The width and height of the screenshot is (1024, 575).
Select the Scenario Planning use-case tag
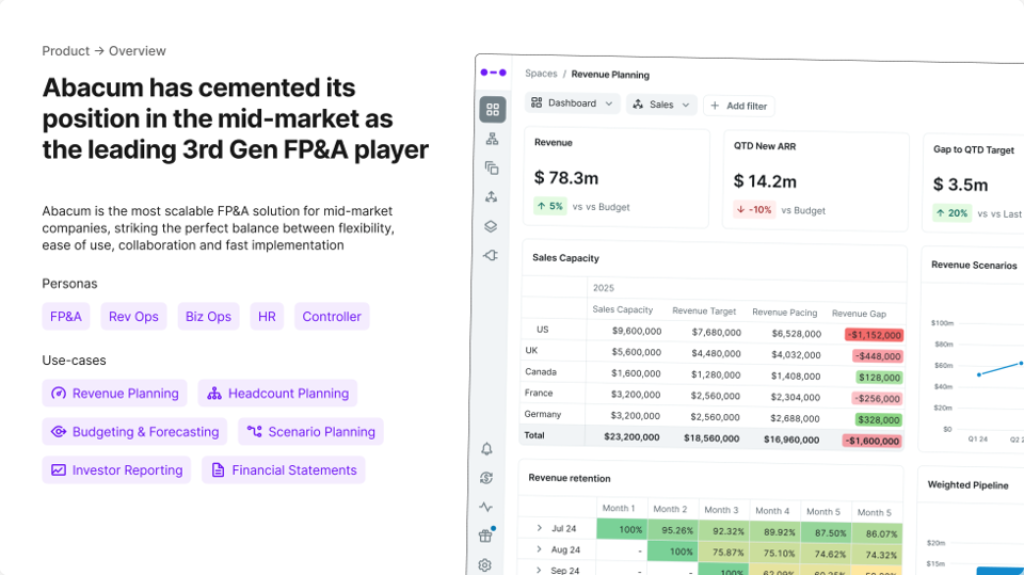coord(311,432)
